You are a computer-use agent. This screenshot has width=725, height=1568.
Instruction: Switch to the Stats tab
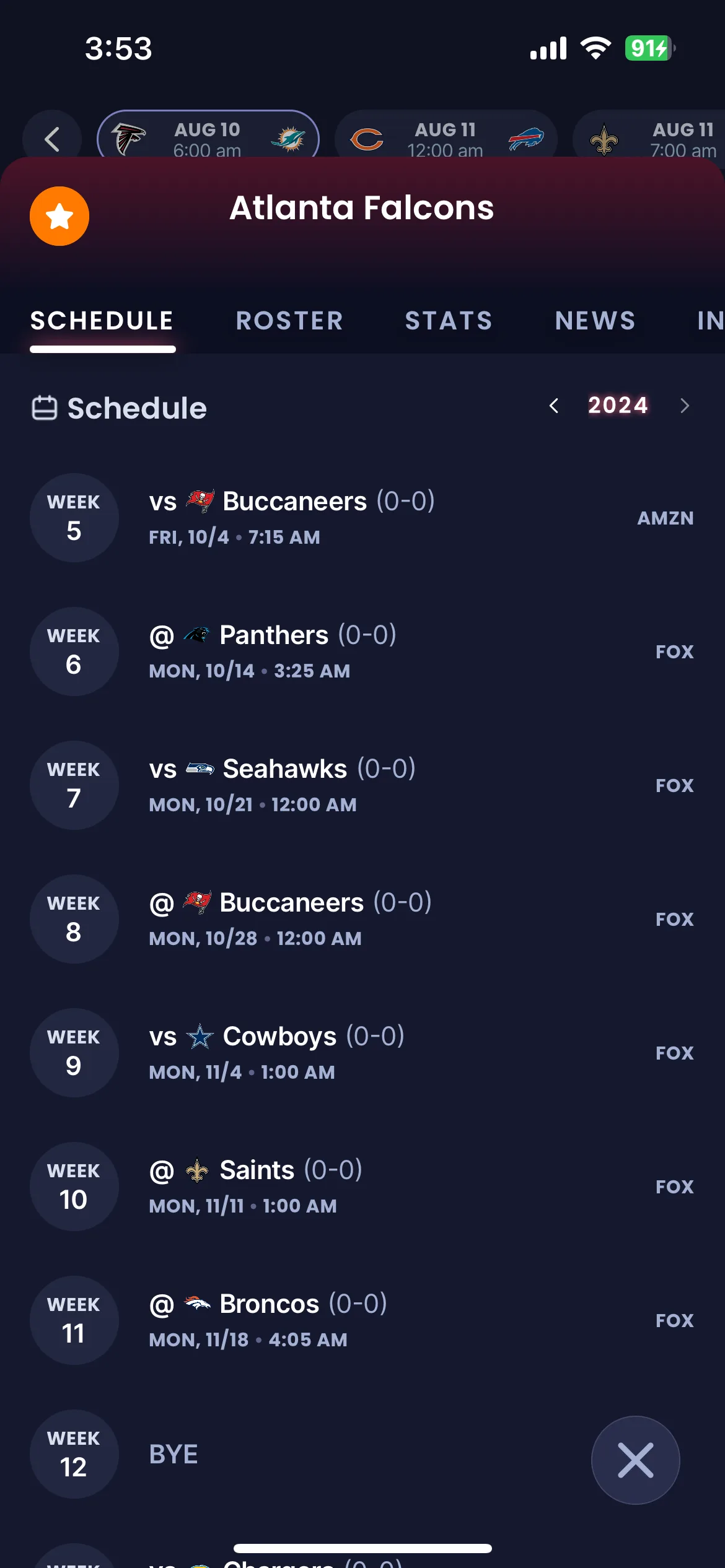[449, 321]
